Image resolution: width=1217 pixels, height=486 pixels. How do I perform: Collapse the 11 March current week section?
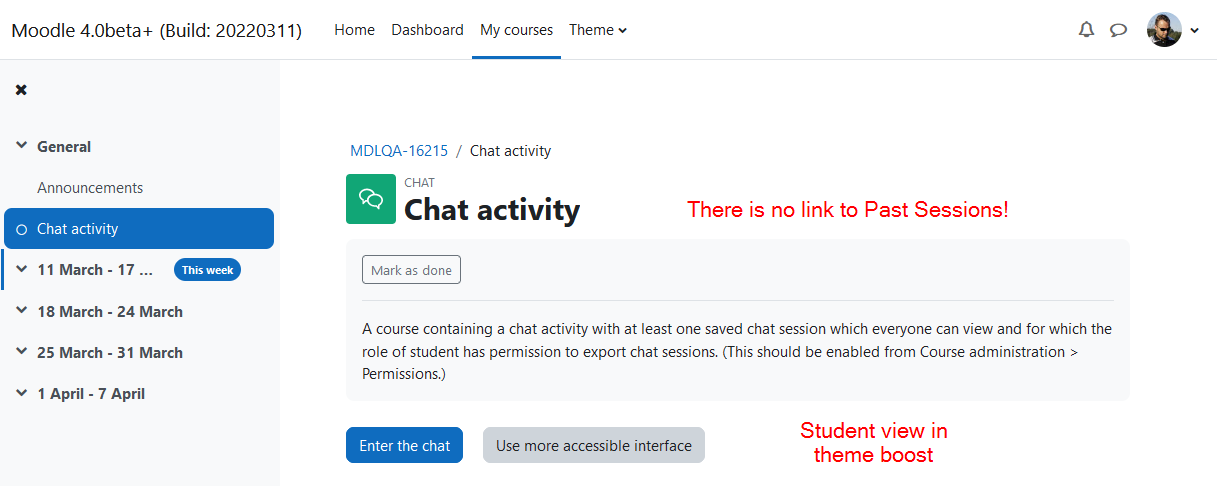click(22, 270)
